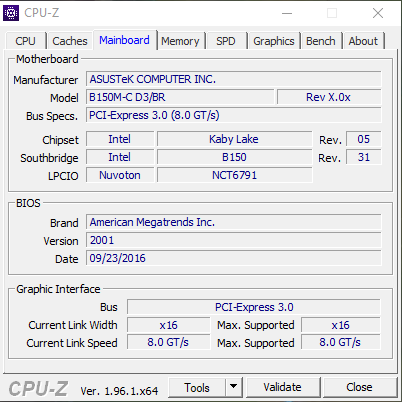Image resolution: width=402 pixels, height=402 pixels.
Task: Open the SPD tab
Action: click(x=226, y=41)
